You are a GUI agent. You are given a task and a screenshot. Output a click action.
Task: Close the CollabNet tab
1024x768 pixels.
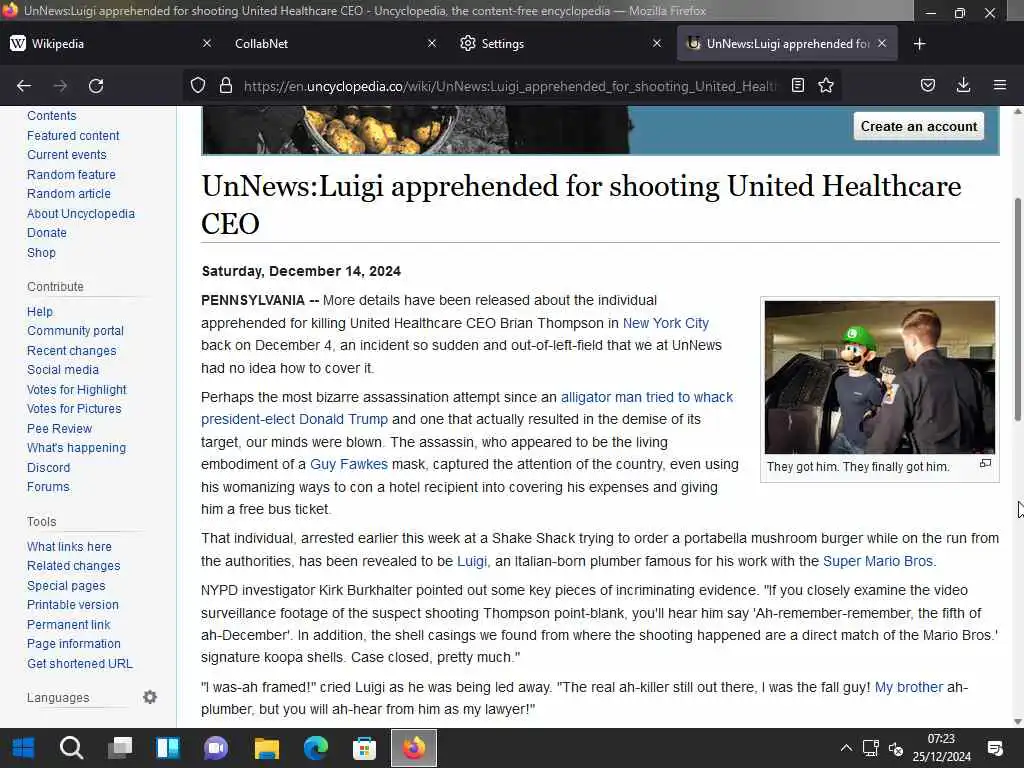[432, 43]
